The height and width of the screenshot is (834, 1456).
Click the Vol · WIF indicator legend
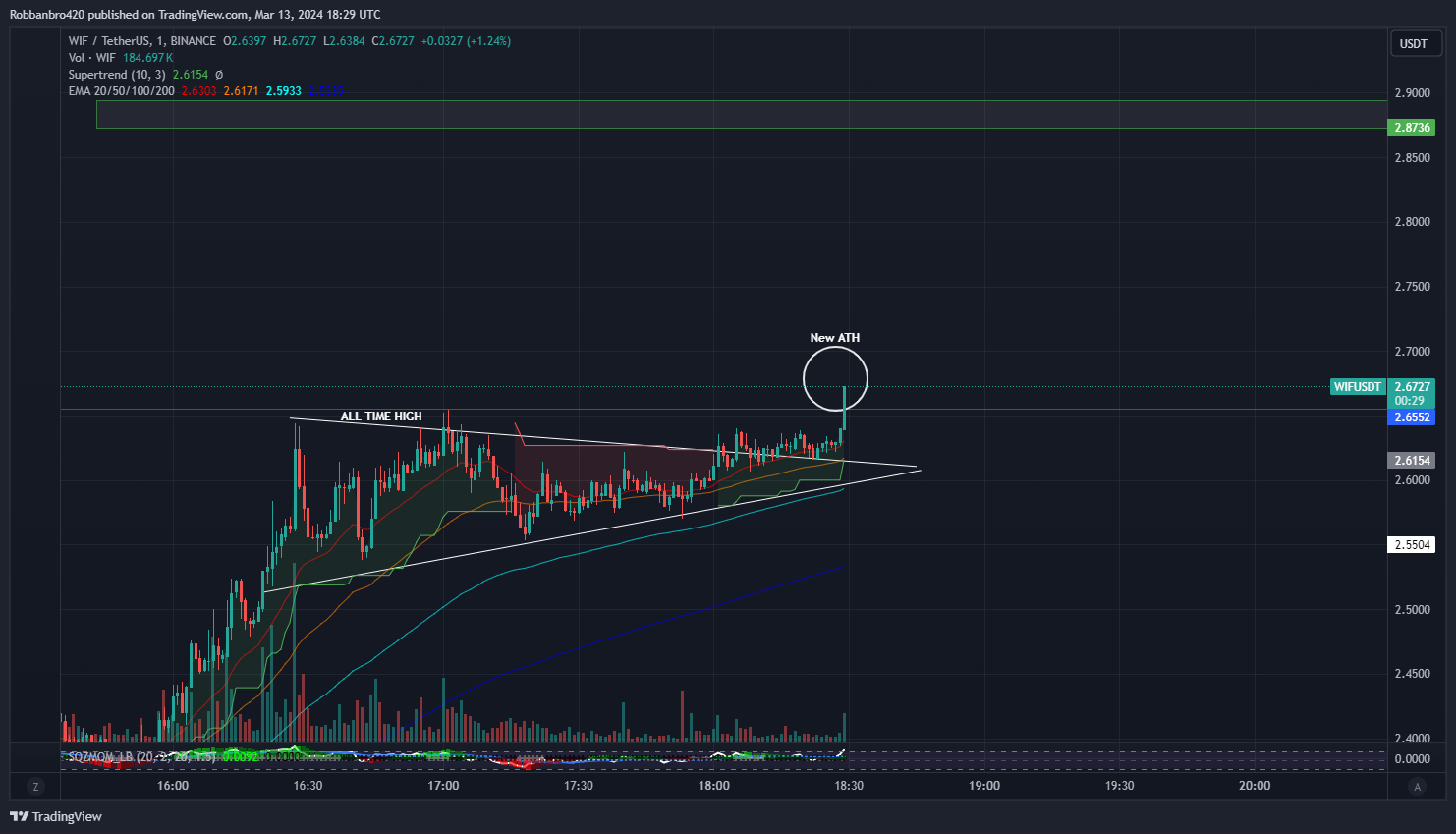click(x=92, y=58)
